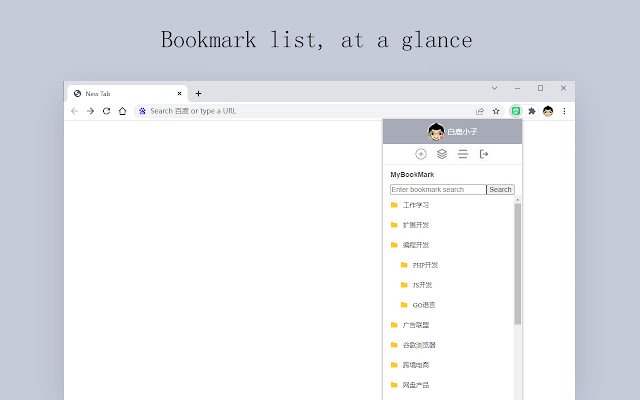The width and height of the screenshot is (640, 400).
Task: Click the add bookmark plus icon
Action: tap(421, 154)
